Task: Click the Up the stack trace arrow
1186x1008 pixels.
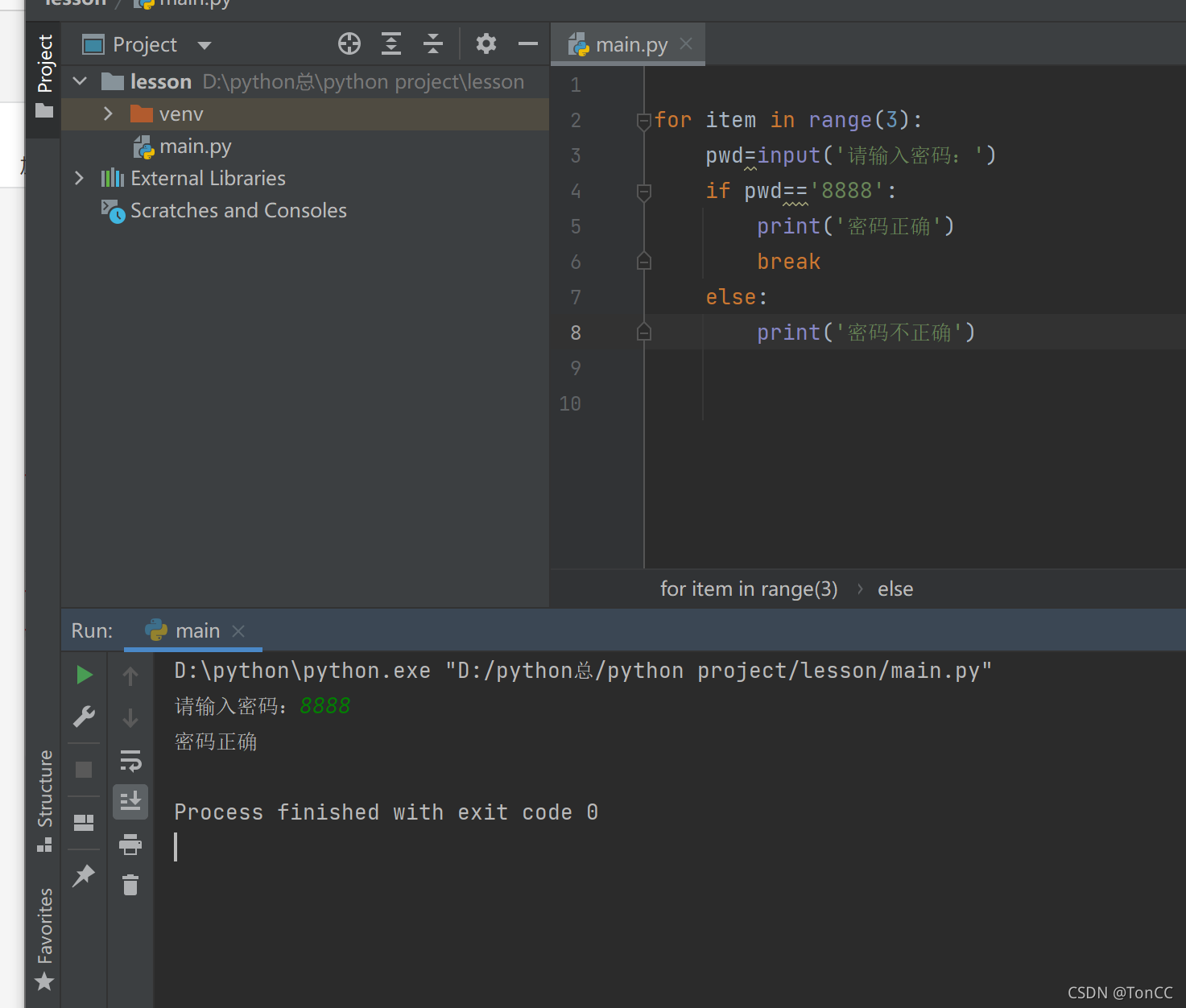Action: (130, 675)
